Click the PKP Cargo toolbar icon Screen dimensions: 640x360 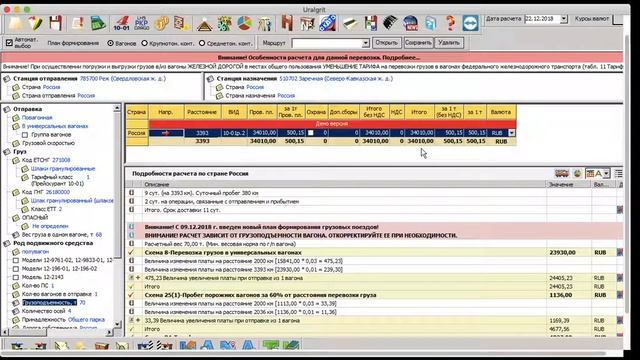coord(142,23)
